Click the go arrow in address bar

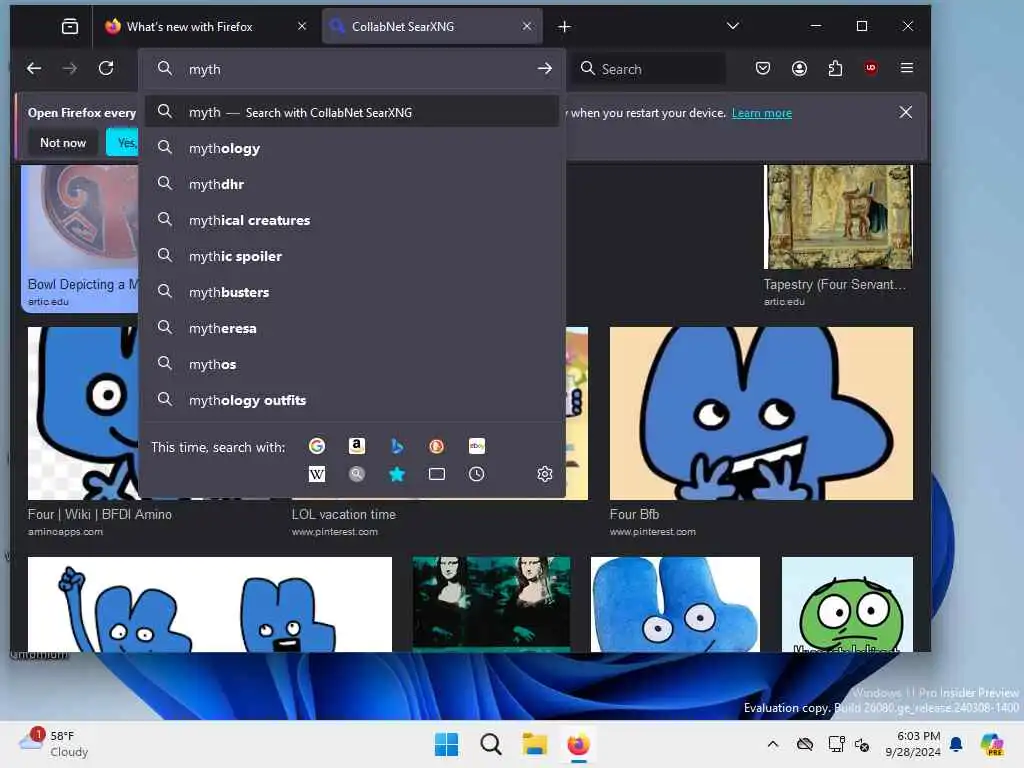(x=545, y=69)
